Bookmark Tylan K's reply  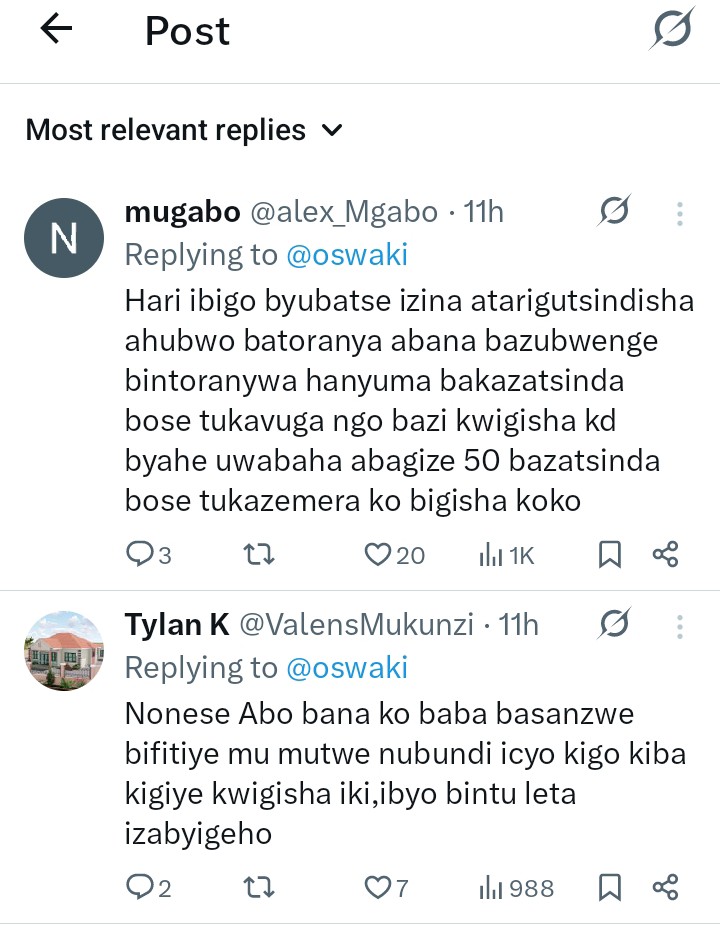[x=610, y=886]
